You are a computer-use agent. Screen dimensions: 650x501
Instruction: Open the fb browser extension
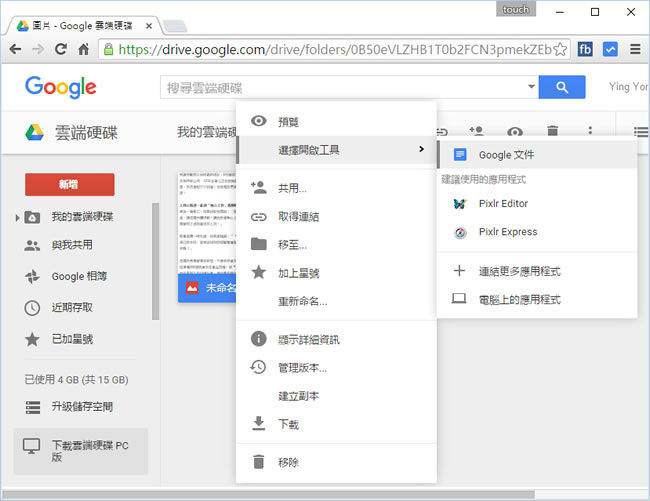pos(585,49)
